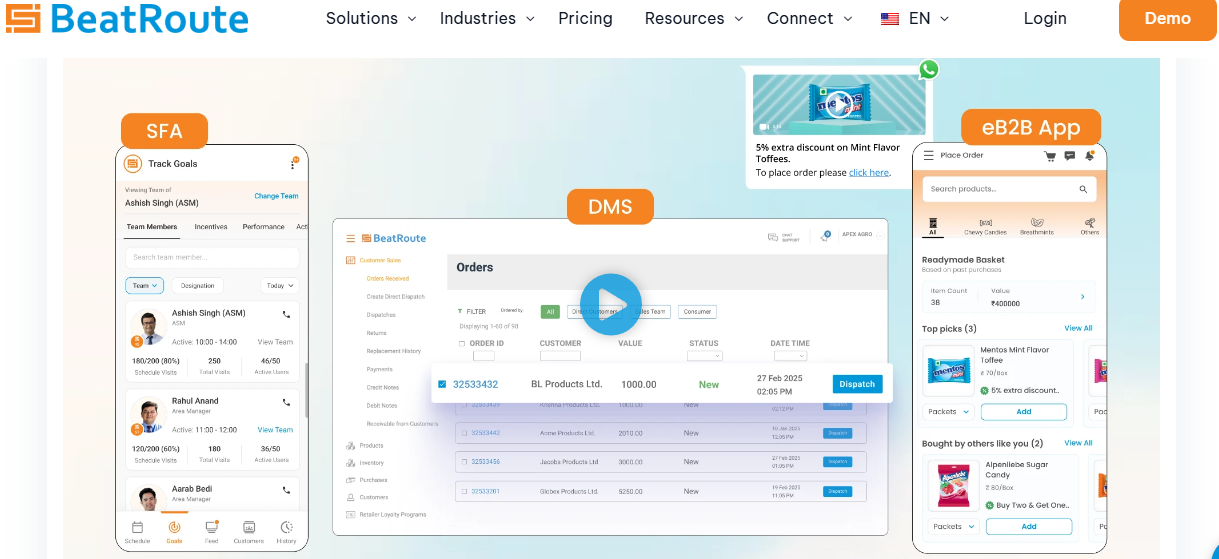The width and height of the screenshot is (1219, 559).
Task: Select the All order filter chip
Action: coord(550,311)
